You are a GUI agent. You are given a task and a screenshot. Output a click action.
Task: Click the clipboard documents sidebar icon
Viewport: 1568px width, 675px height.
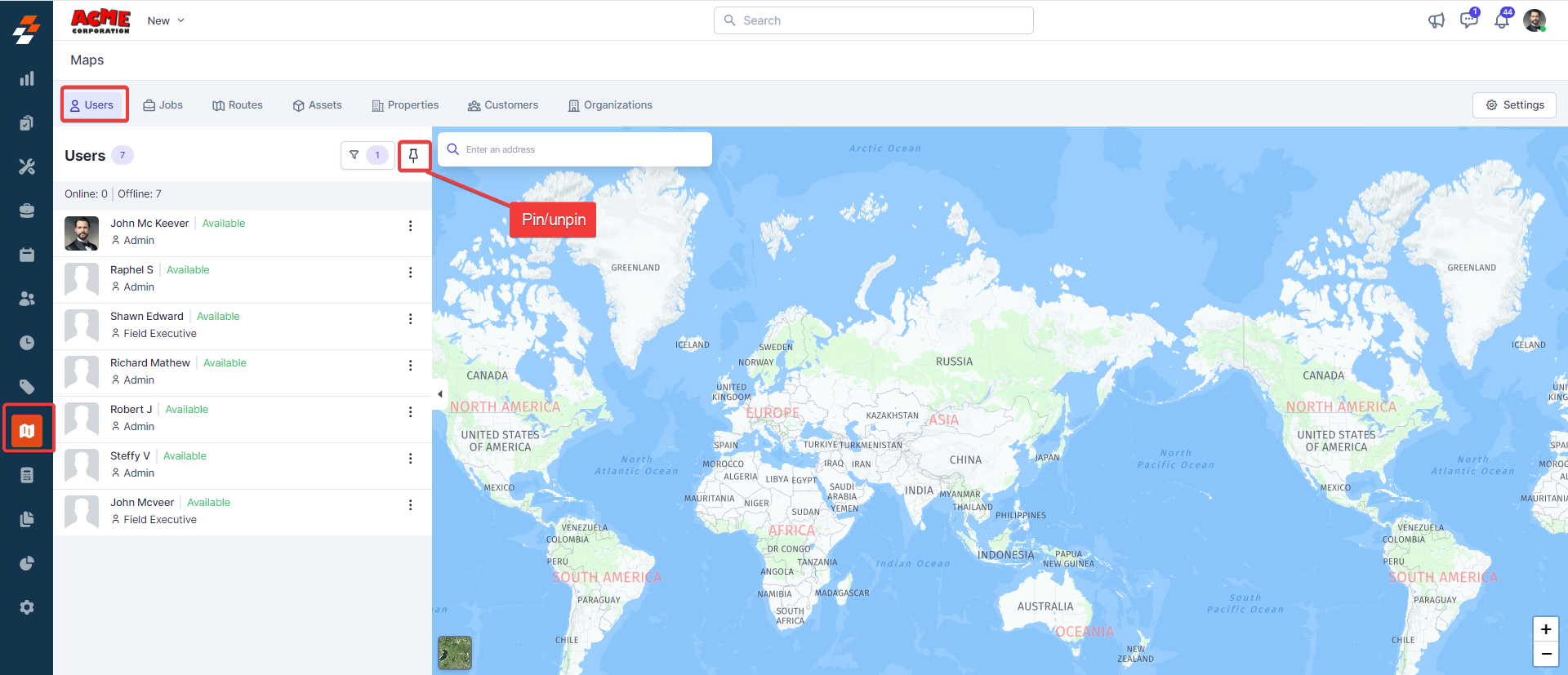[27, 122]
